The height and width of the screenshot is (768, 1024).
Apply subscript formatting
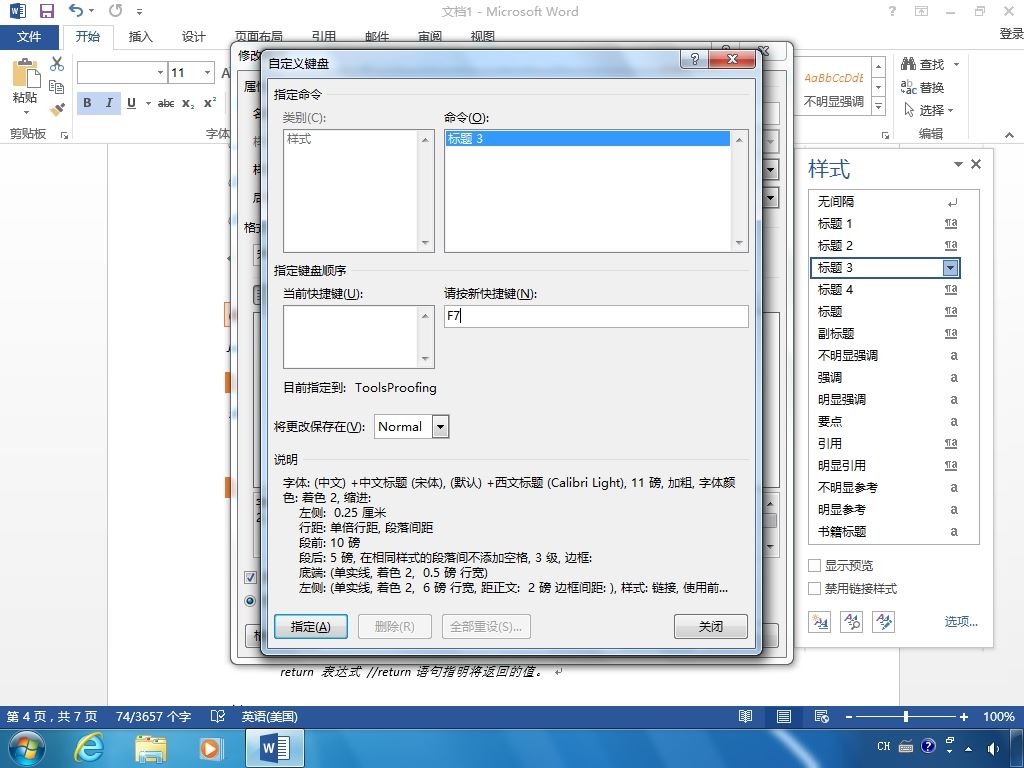(x=188, y=103)
